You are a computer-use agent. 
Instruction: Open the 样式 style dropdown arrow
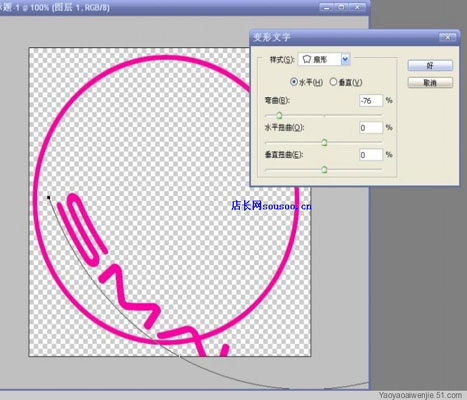point(345,60)
